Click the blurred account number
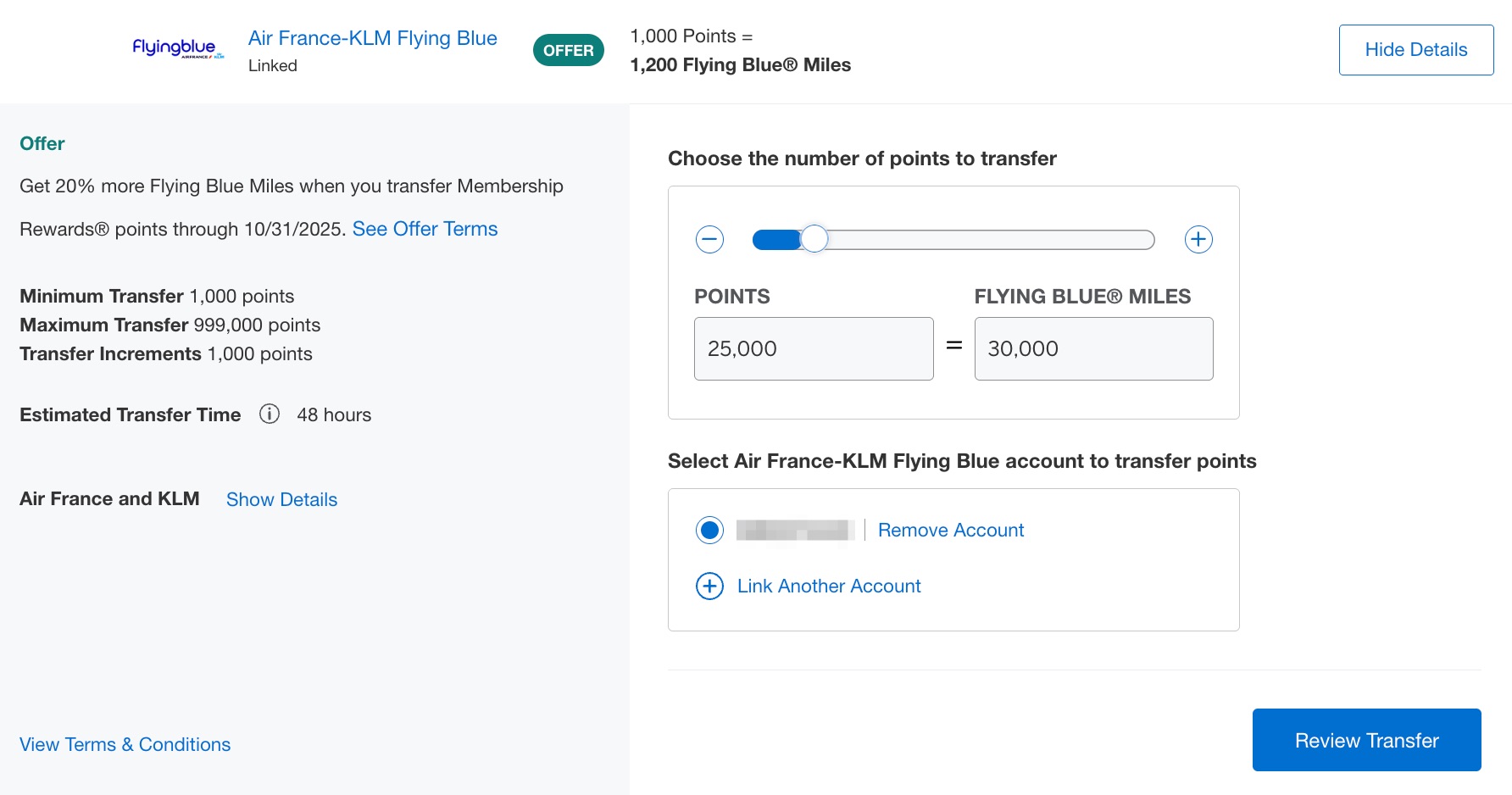This screenshot has width=1512, height=795. click(x=794, y=531)
